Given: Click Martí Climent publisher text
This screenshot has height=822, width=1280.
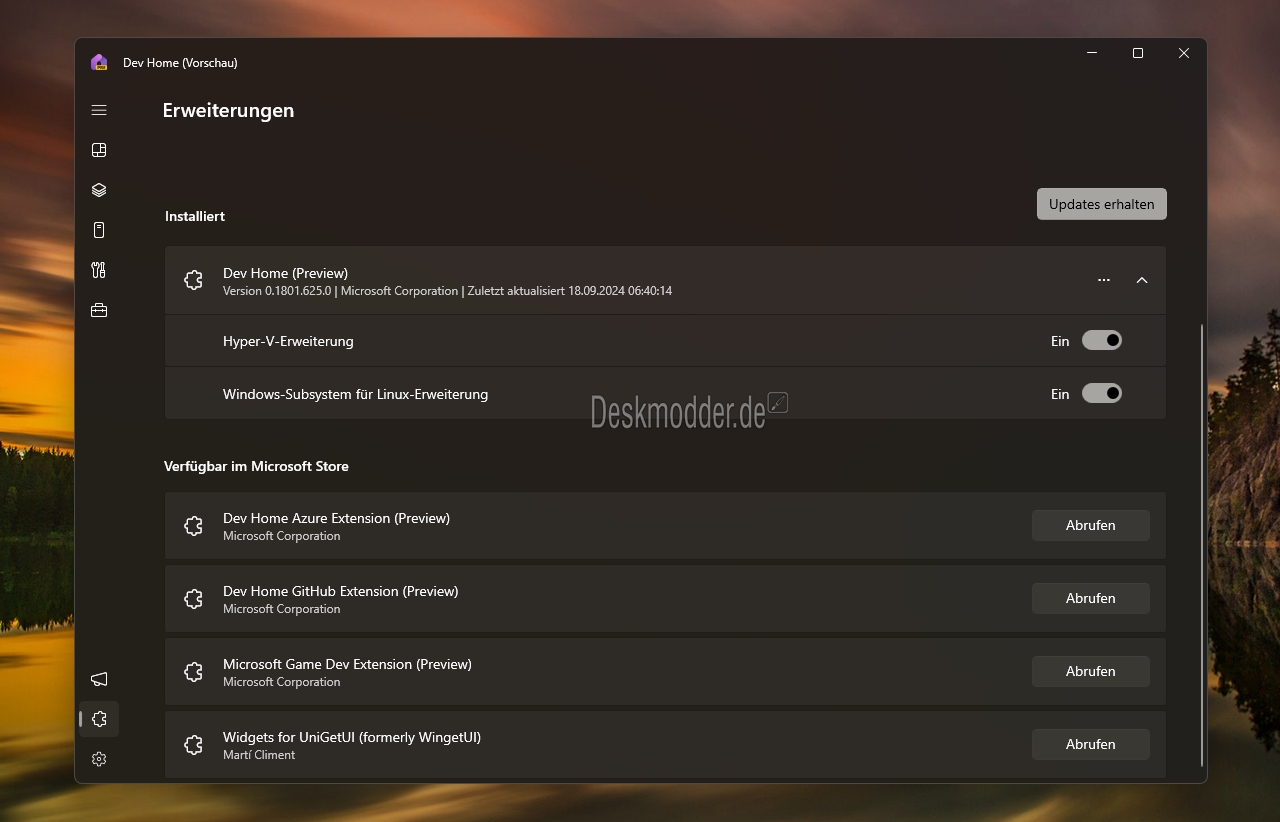Looking at the screenshot, I should click(259, 755).
